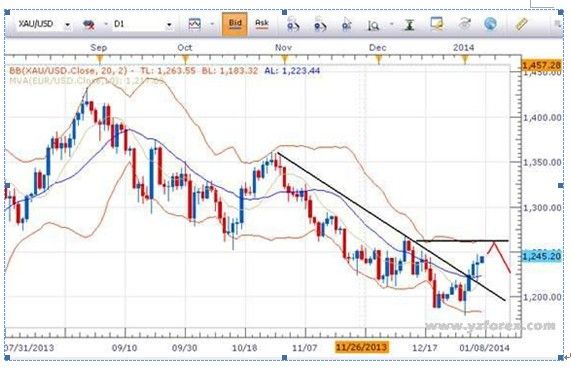Click the Oct timeline marker triangle
Screen dimensions: 571x368
point(186,59)
